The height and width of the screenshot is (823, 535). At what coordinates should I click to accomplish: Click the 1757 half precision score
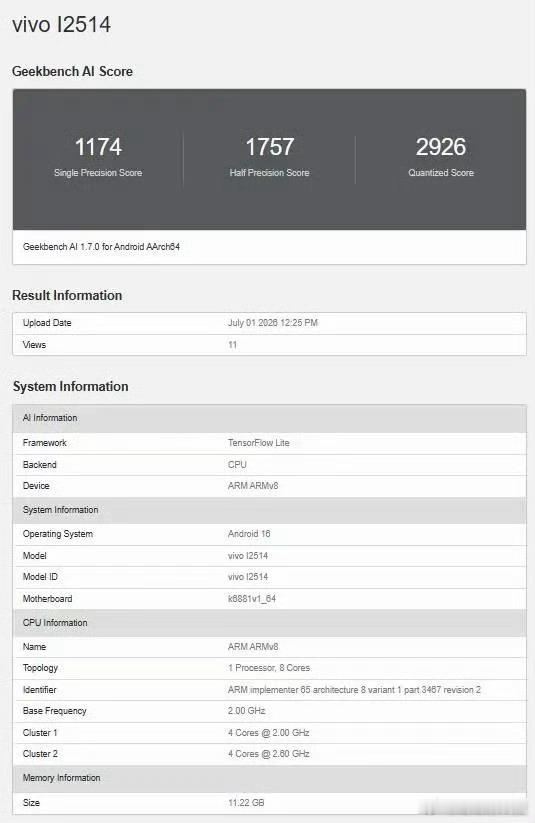click(269, 147)
